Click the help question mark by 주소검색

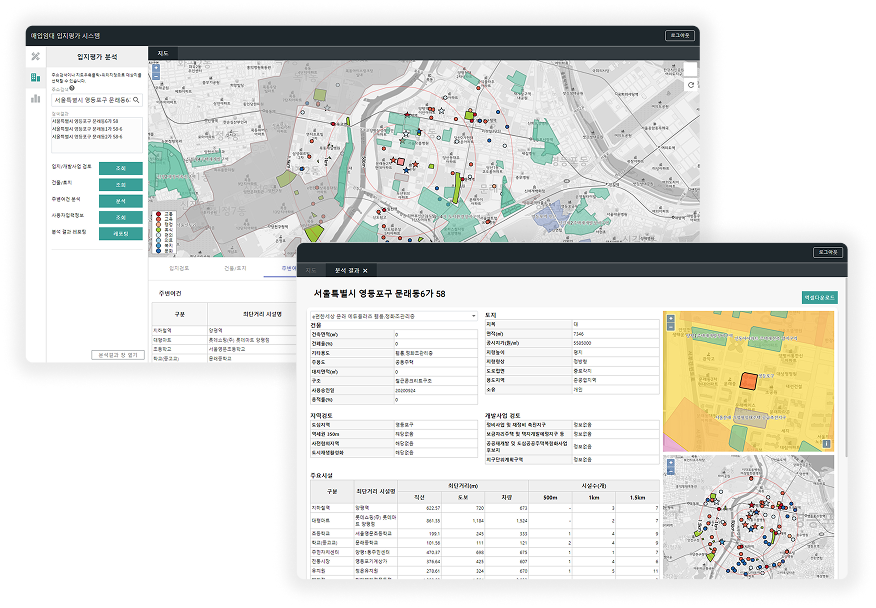tap(73, 90)
